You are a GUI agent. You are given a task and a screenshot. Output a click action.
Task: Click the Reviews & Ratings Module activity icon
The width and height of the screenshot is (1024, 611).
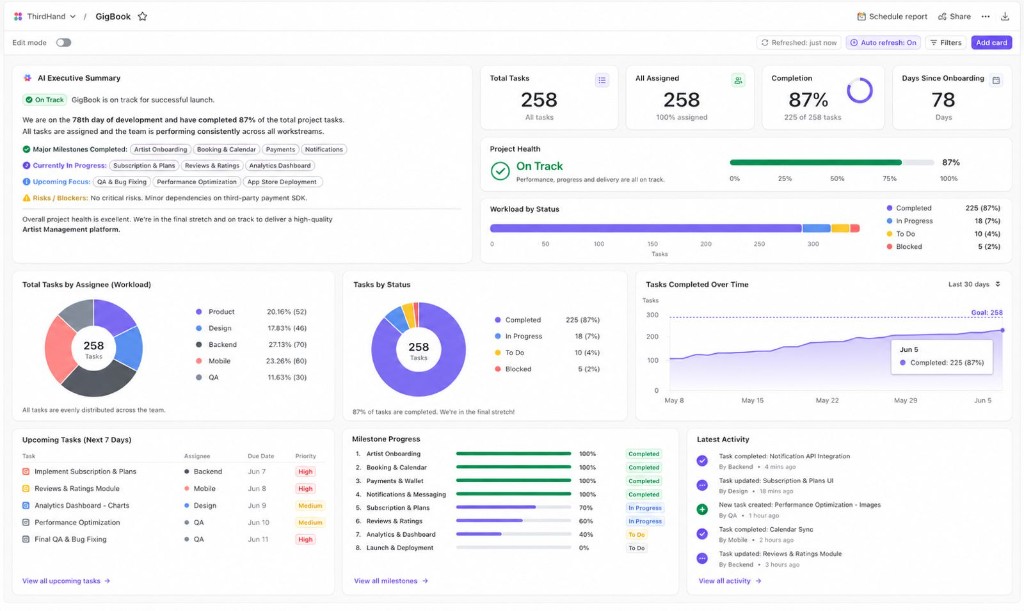pyautogui.click(x=702, y=558)
